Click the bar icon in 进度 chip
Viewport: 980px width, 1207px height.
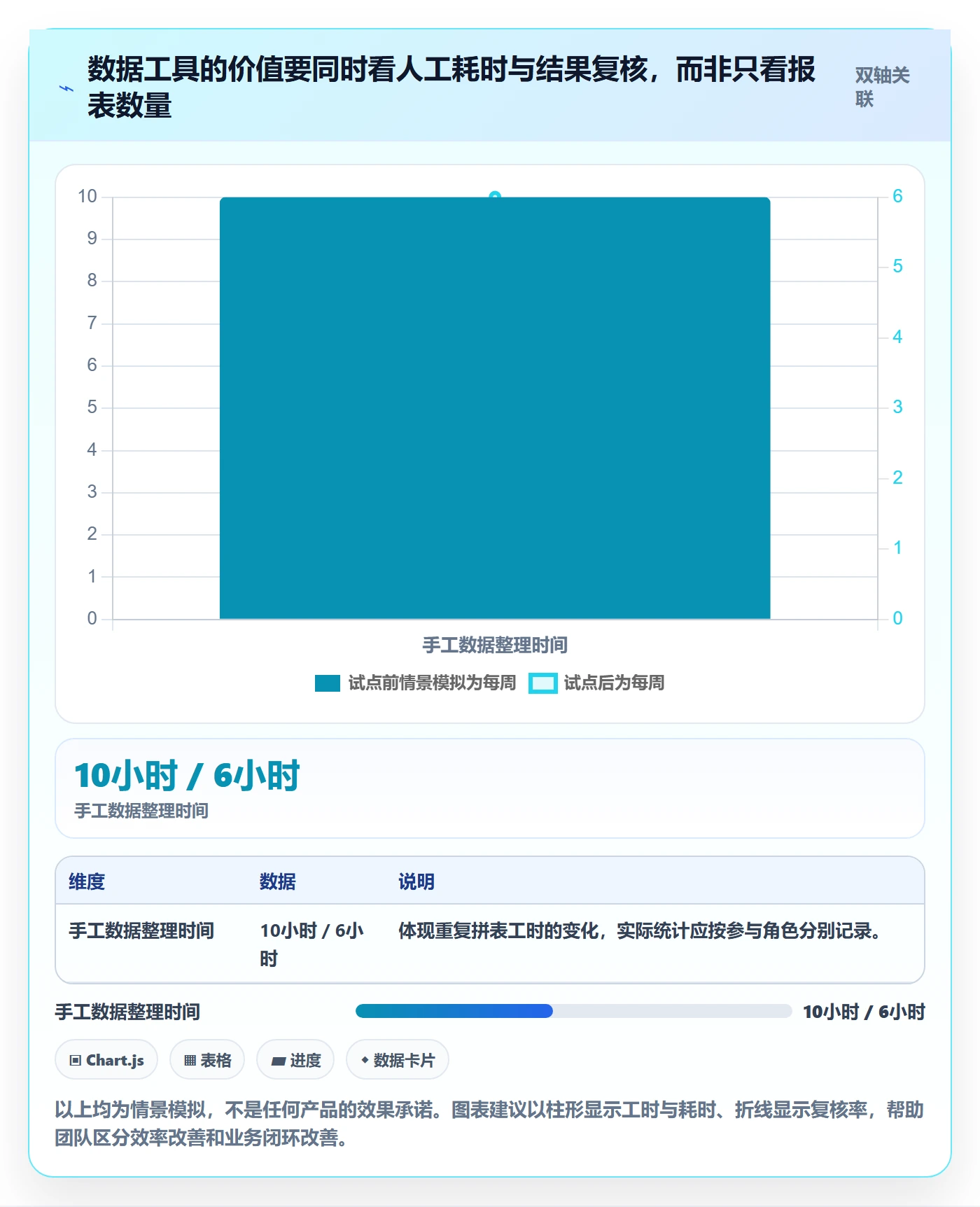pyautogui.click(x=278, y=1061)
